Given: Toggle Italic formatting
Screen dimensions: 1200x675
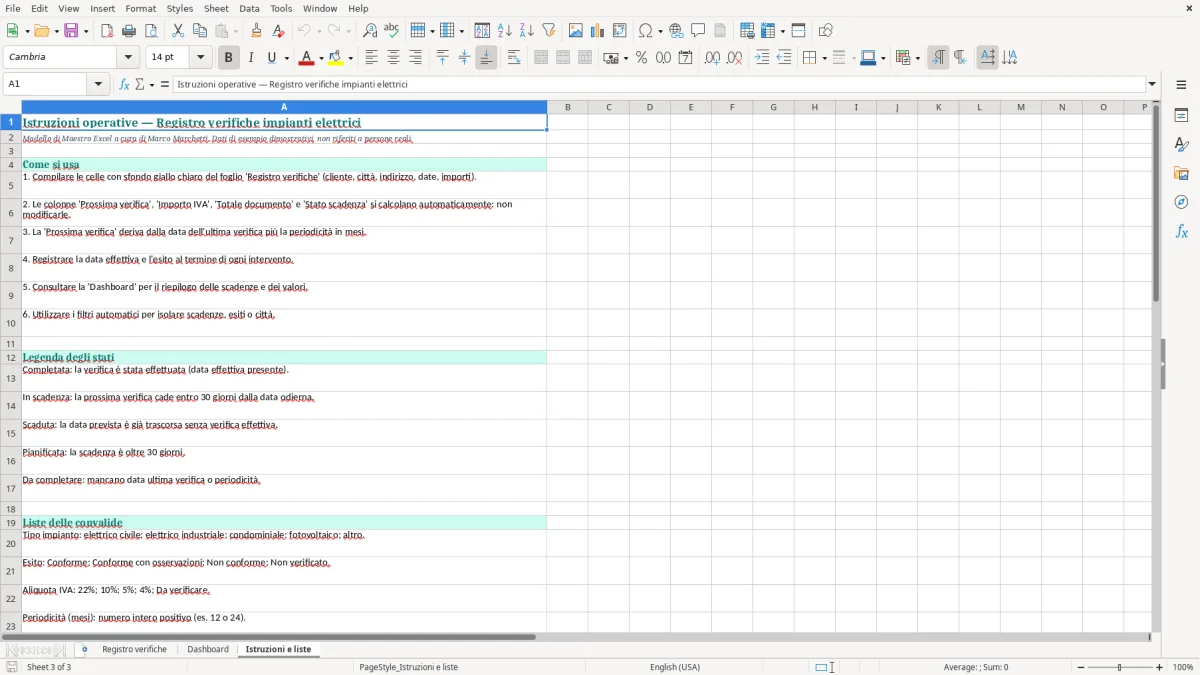Looking at the screenshot, I should (251, 58).
